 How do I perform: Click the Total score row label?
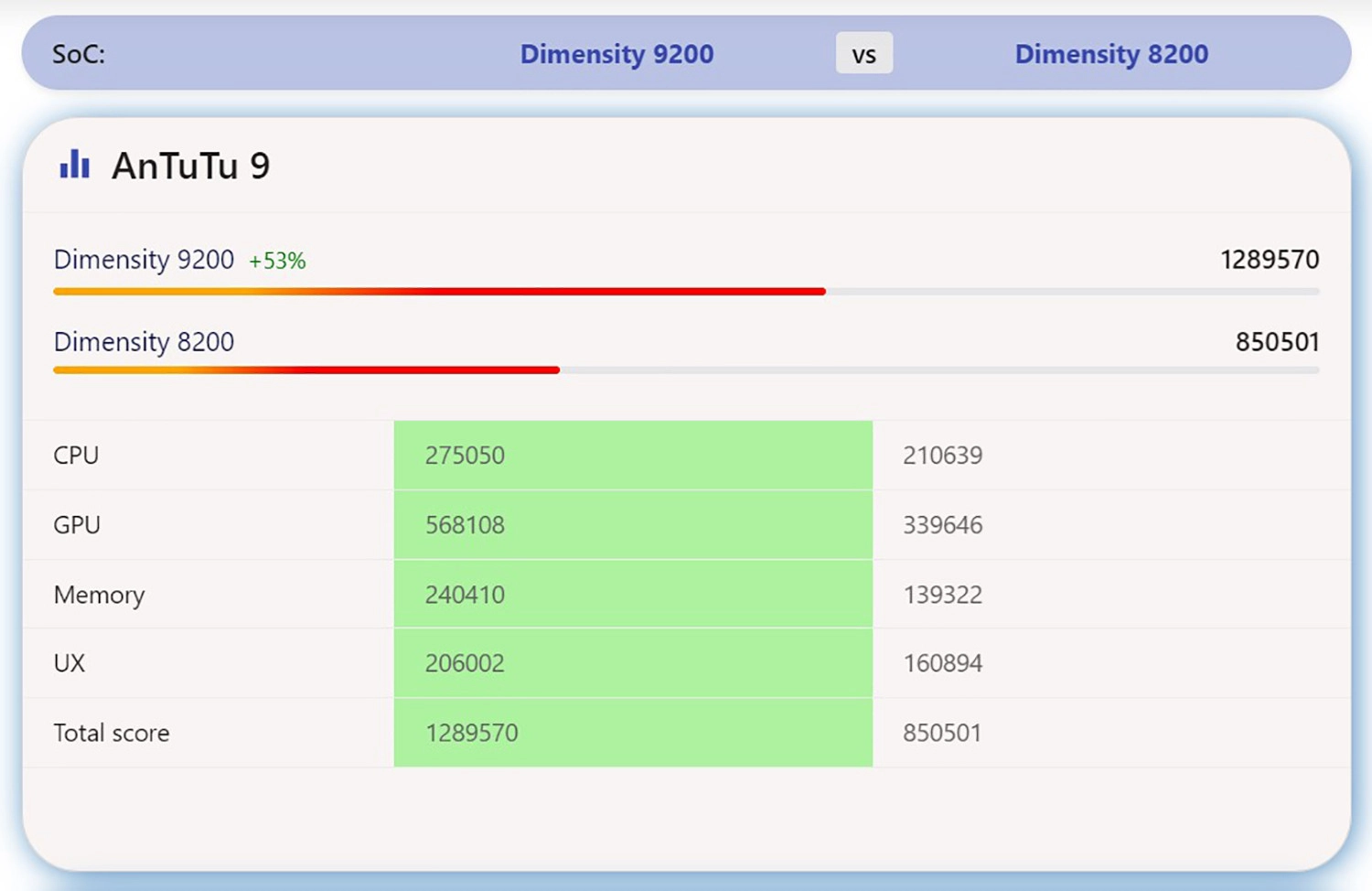[112, 733]
